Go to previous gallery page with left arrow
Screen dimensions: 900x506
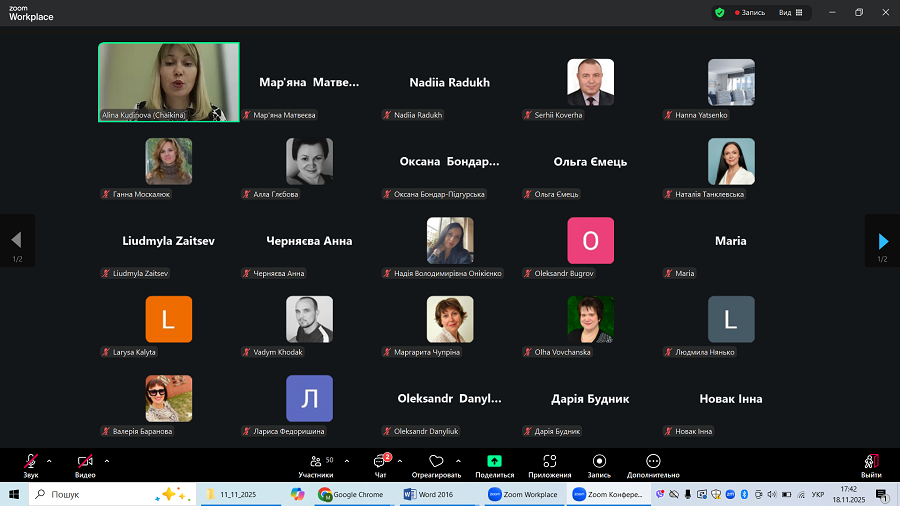point(16,241)
